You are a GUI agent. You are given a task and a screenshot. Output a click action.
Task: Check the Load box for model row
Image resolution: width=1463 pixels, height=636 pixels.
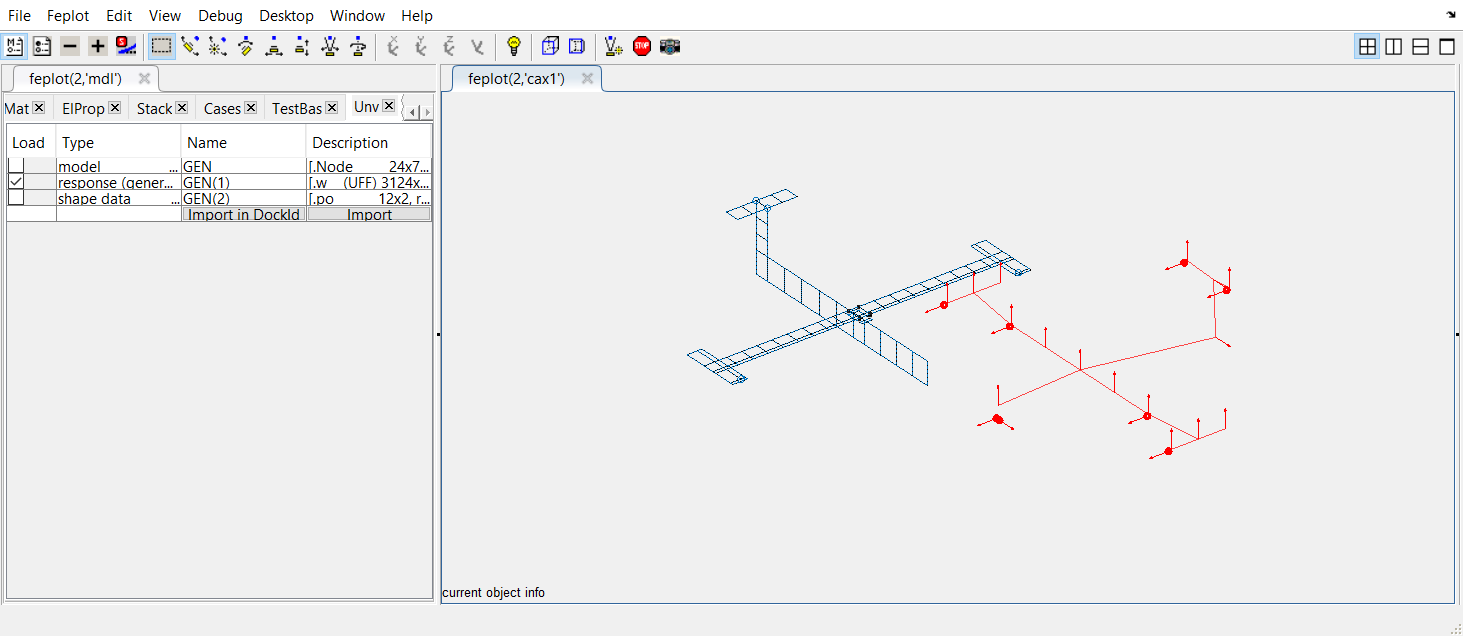point(16,166)
